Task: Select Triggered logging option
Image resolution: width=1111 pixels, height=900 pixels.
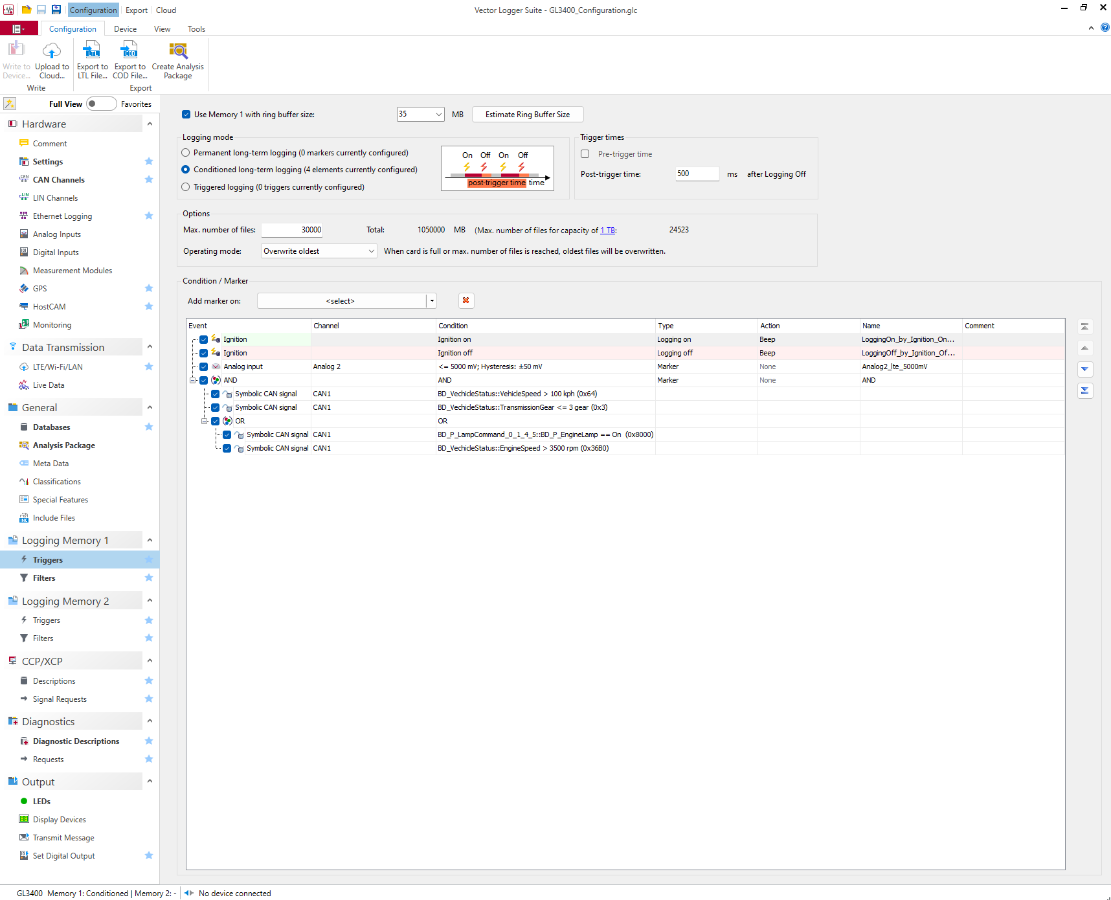Action: pos(186,187)
